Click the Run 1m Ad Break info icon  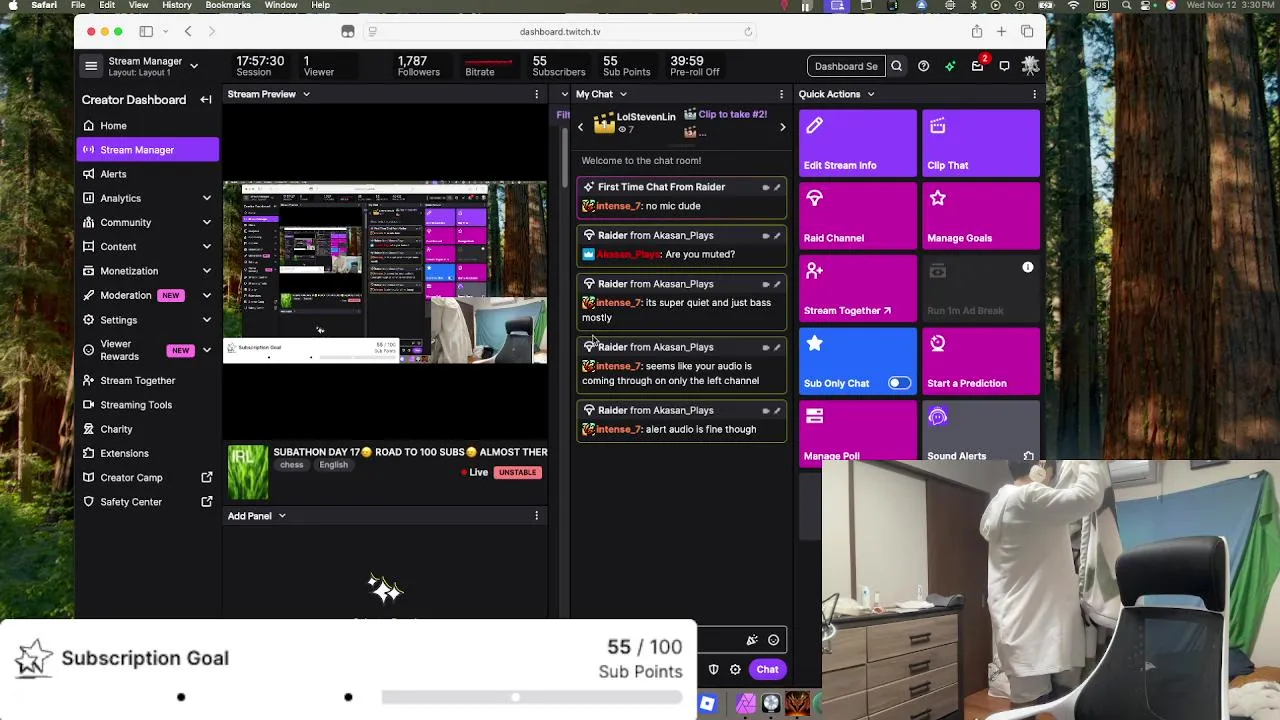pos(1027,268)
